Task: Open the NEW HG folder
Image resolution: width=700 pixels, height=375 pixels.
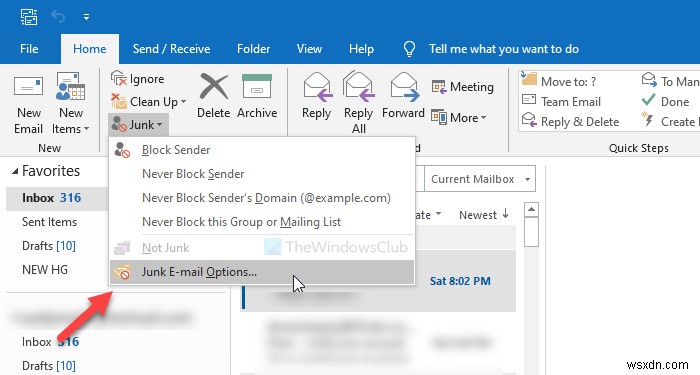Action: pyautogui.click(x=45, y=270)
